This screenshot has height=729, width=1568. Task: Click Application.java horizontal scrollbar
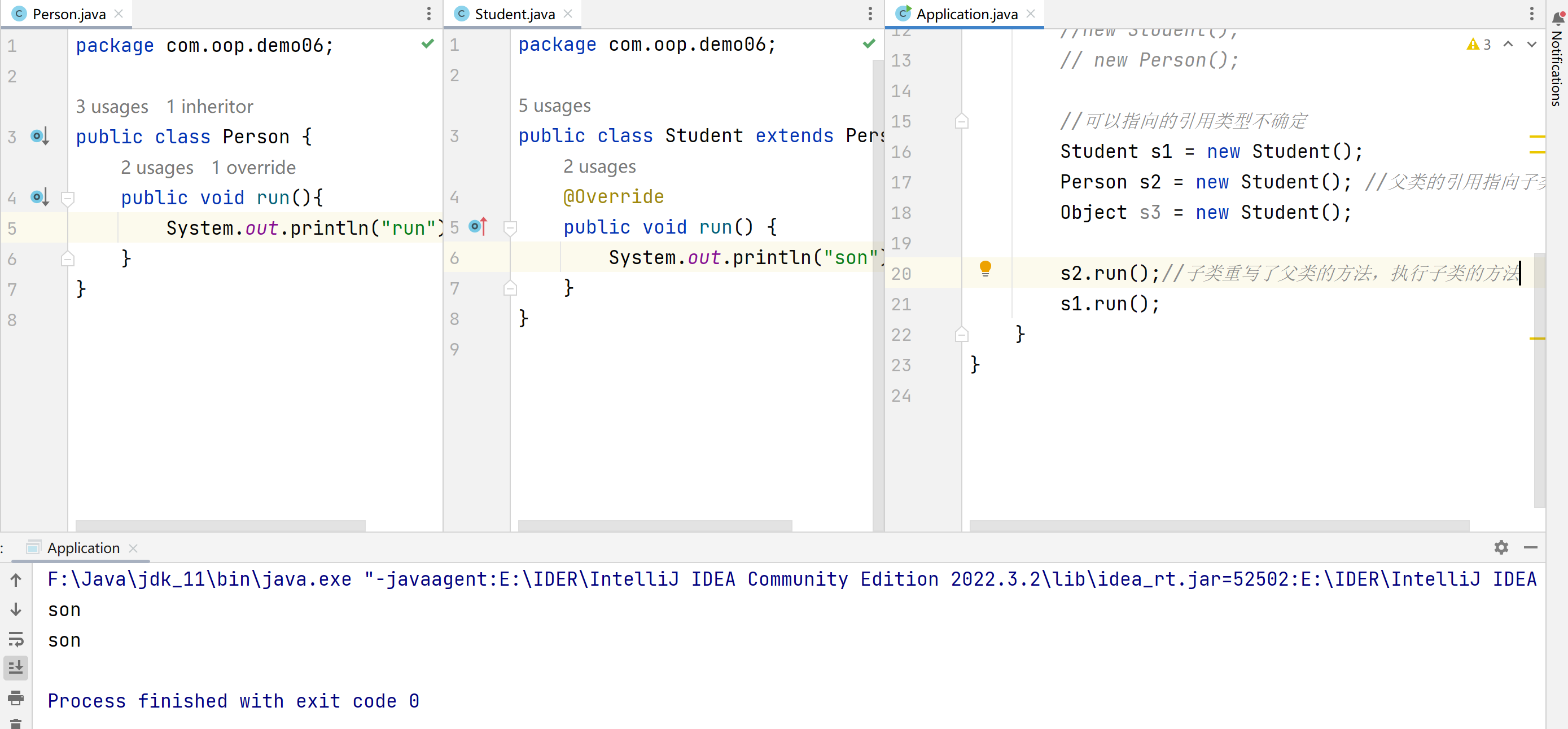[1219, 525]
